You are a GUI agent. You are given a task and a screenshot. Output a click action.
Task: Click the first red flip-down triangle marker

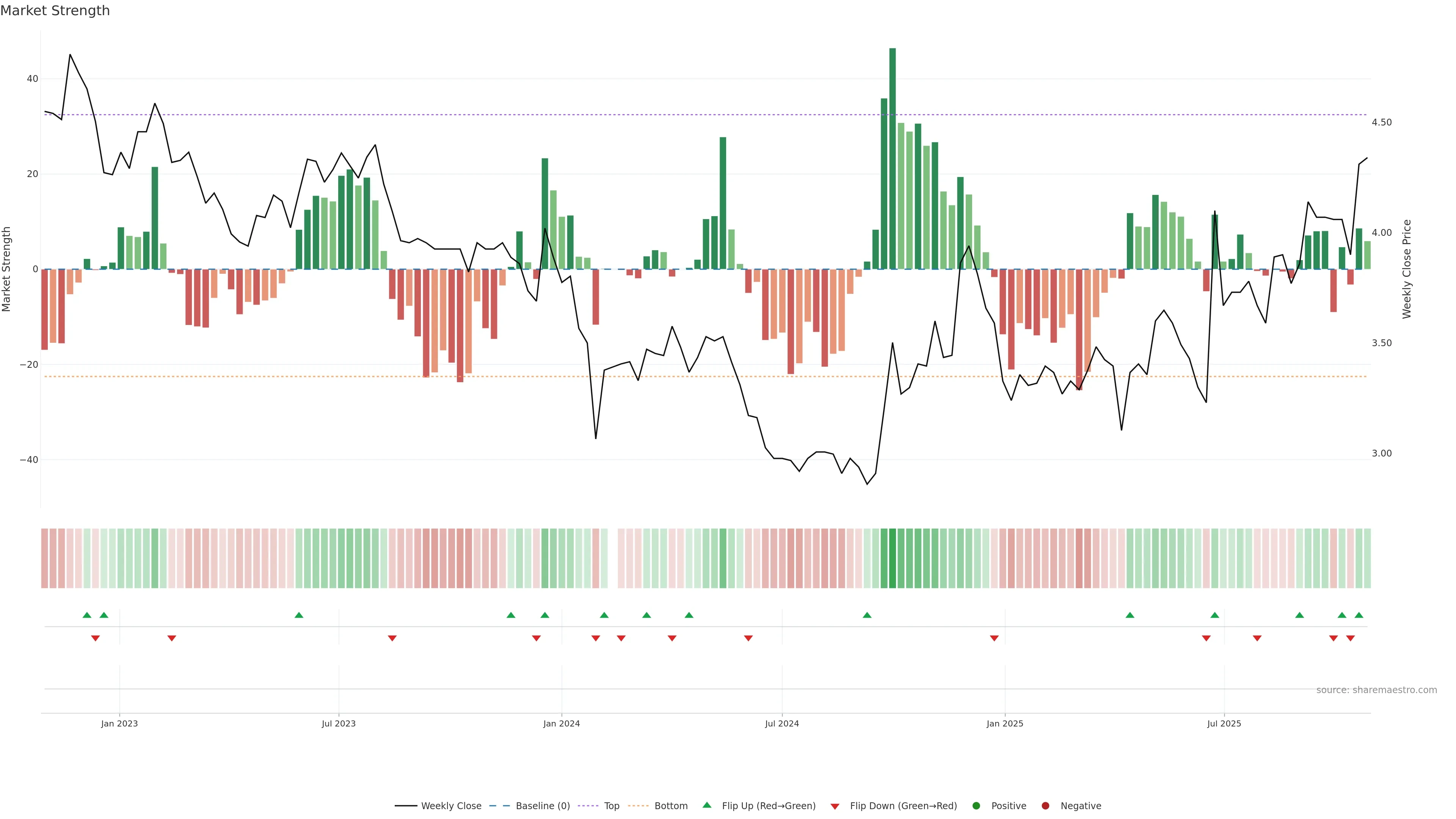pos(96,638)
